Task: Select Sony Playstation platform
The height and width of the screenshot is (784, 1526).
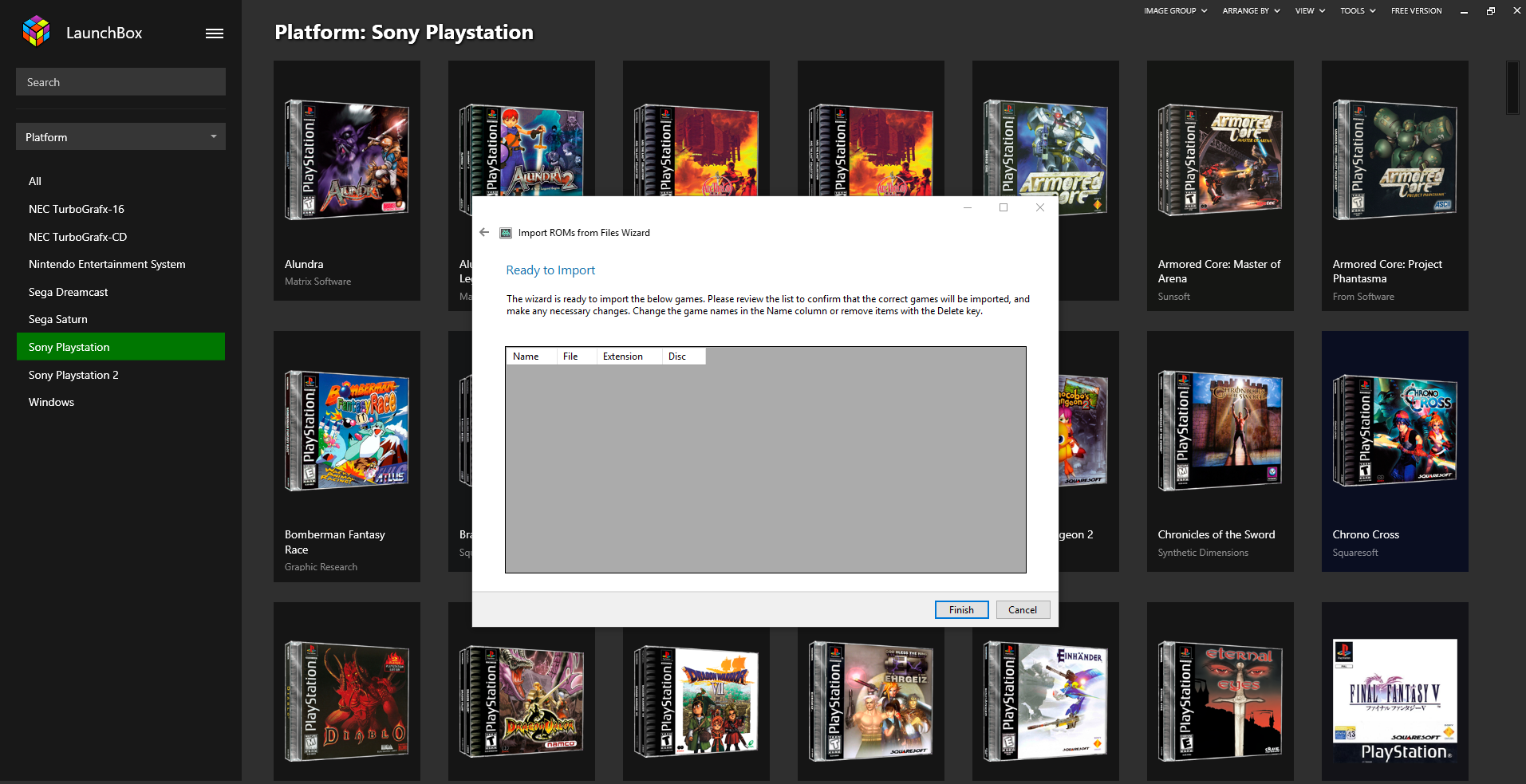Action: (x=120, y=347)
